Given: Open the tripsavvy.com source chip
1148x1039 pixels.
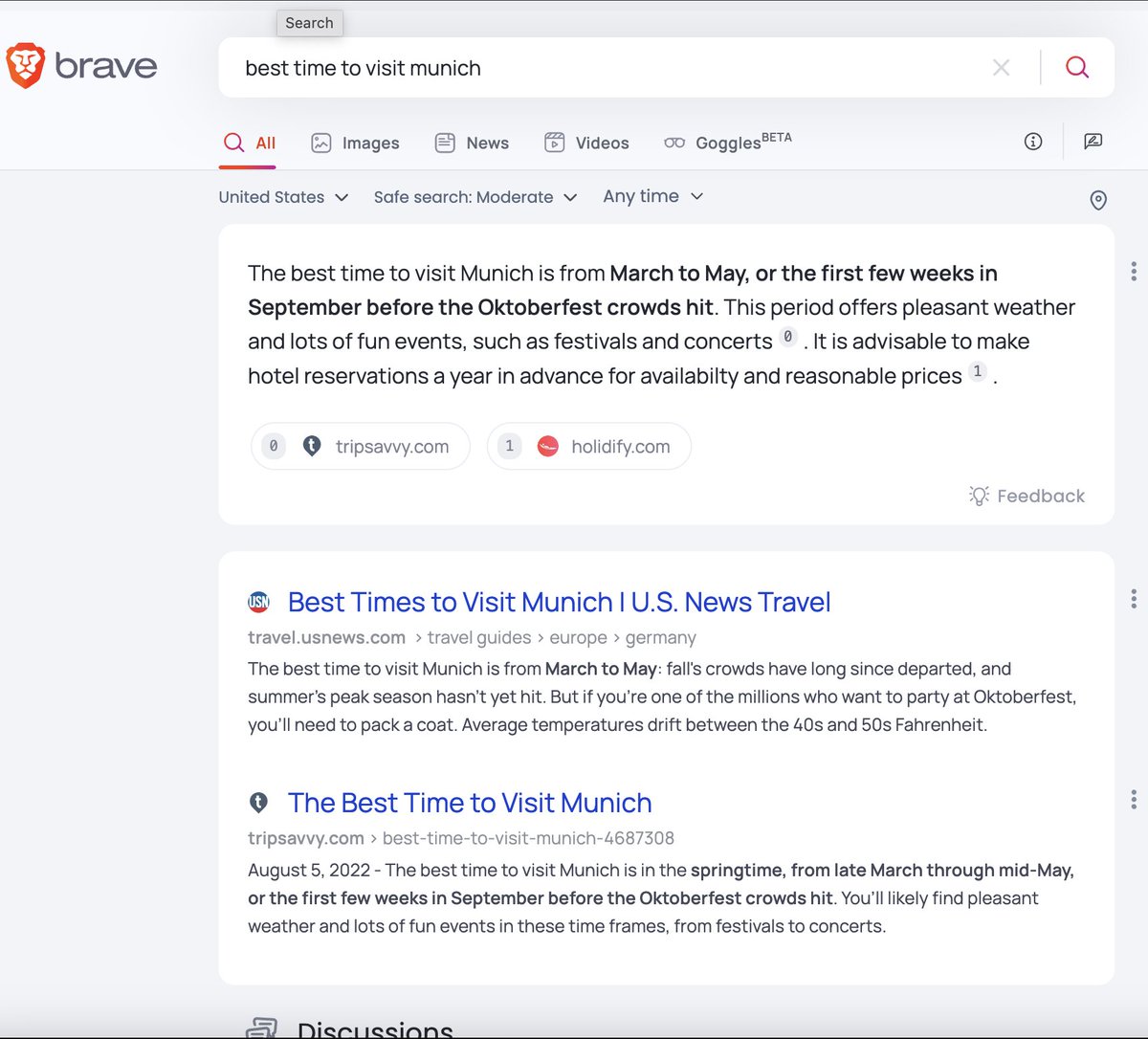Looking at the screenshot, I should point(361,446).
